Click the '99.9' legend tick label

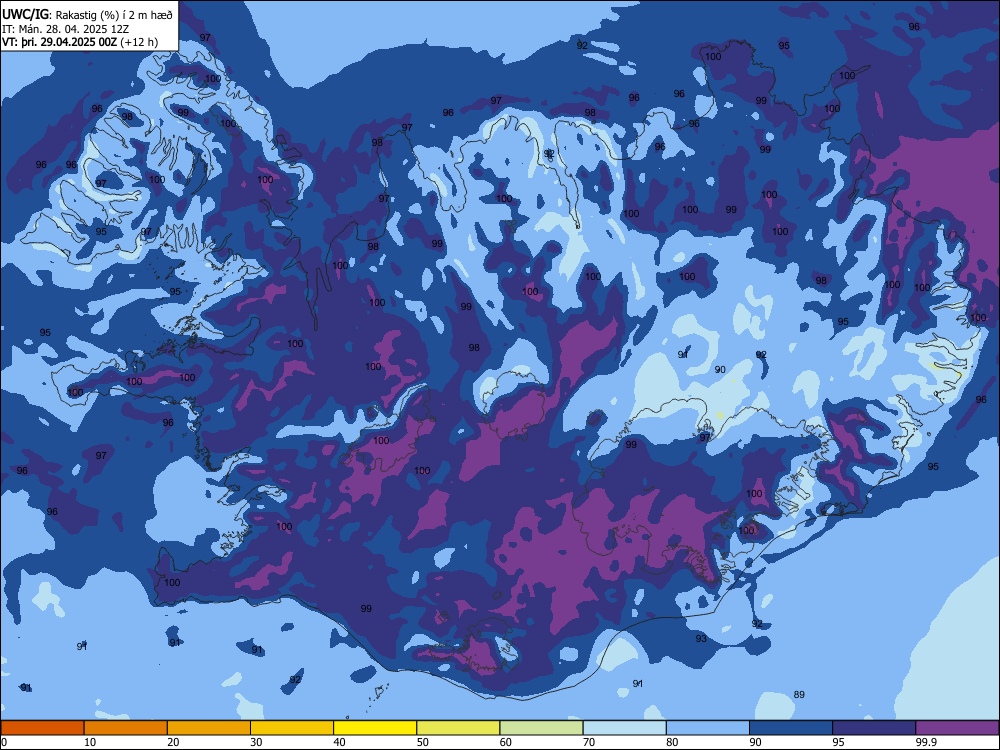925,742
